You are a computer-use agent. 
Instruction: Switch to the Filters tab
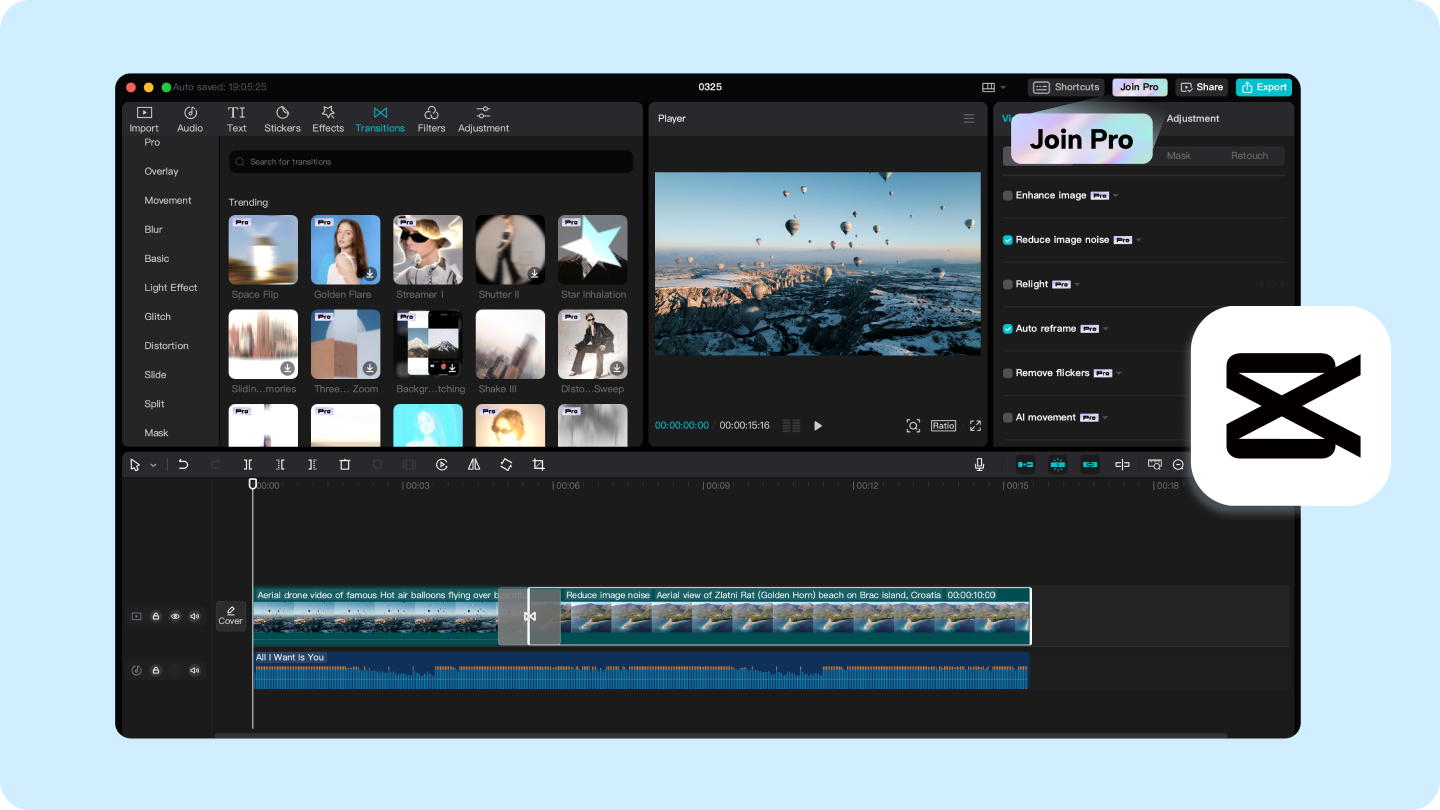[431, 118]
